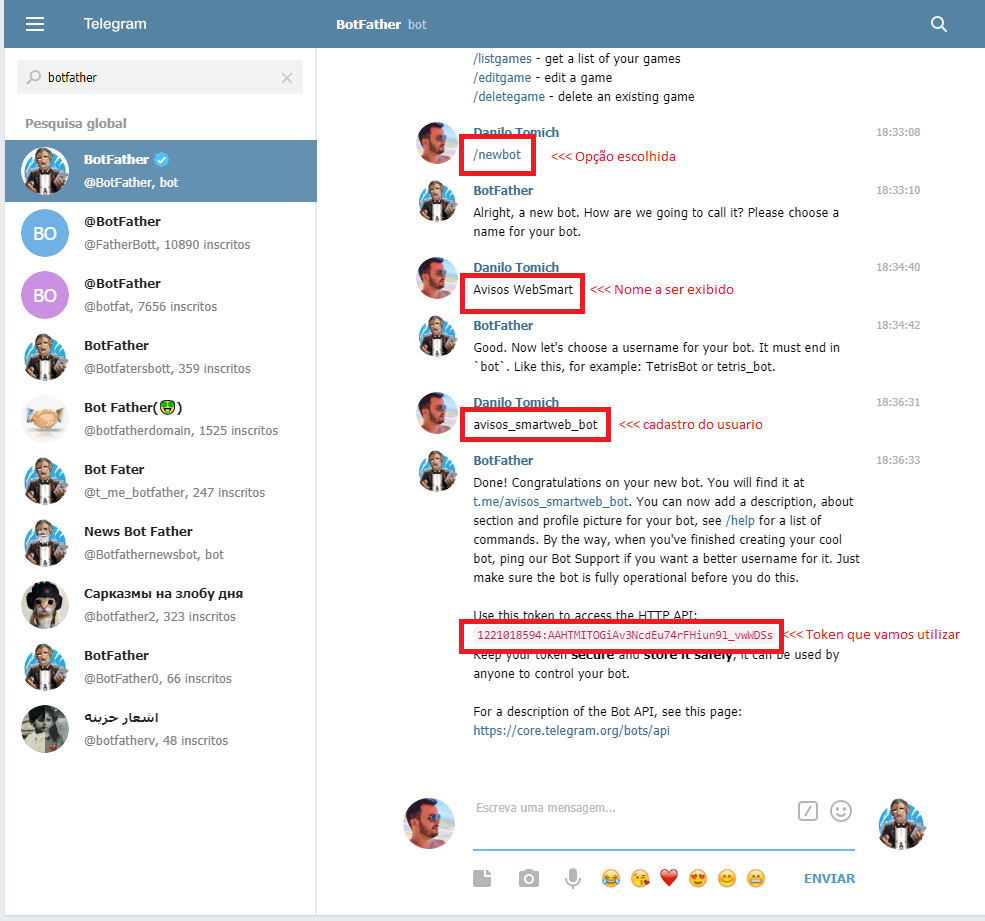Click the bot API token code

click(624, 635)
